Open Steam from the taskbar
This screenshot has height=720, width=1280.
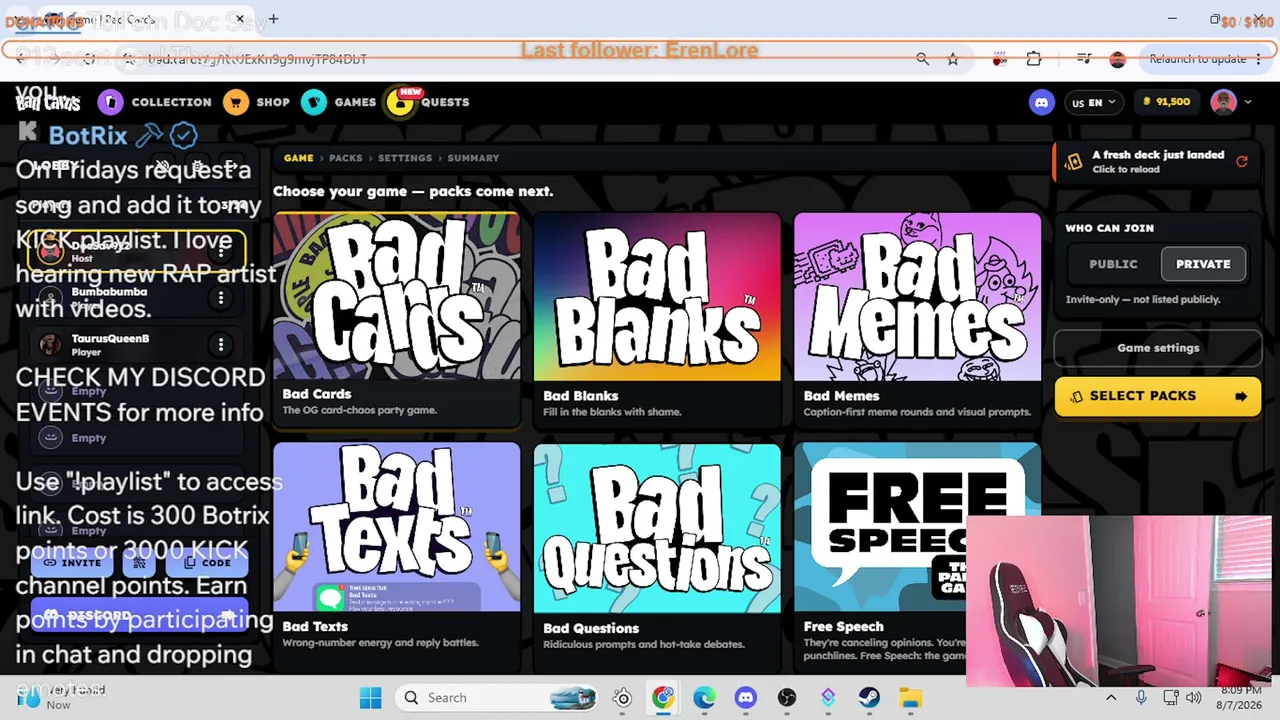click(x=869, y=697)
